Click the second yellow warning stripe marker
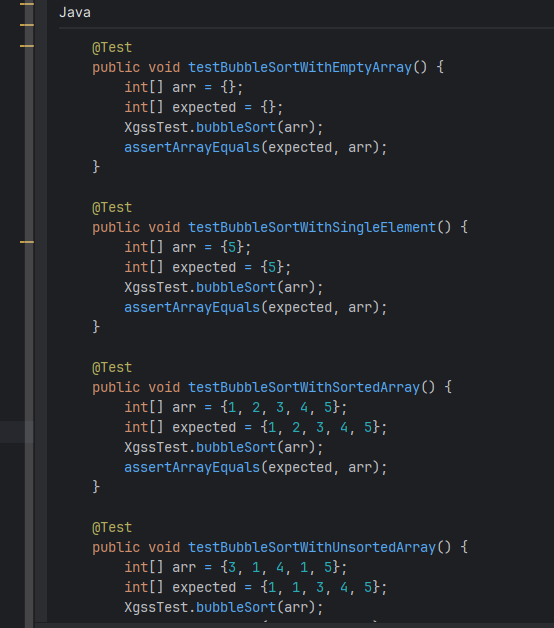This screenshot has height=628, width=554. [x=27, y=25]
